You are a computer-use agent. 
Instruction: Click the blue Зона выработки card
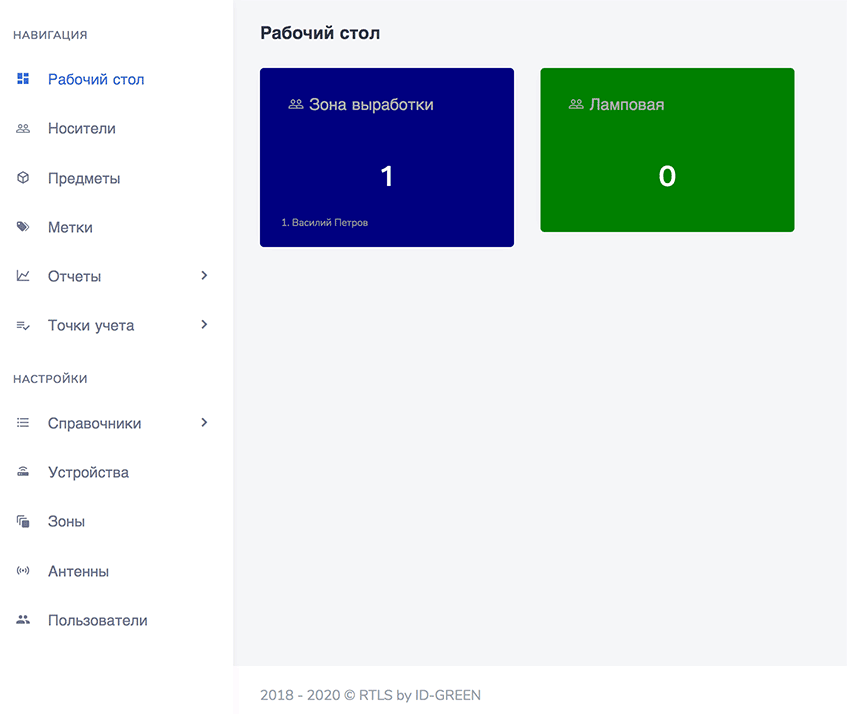coord(387,157)
